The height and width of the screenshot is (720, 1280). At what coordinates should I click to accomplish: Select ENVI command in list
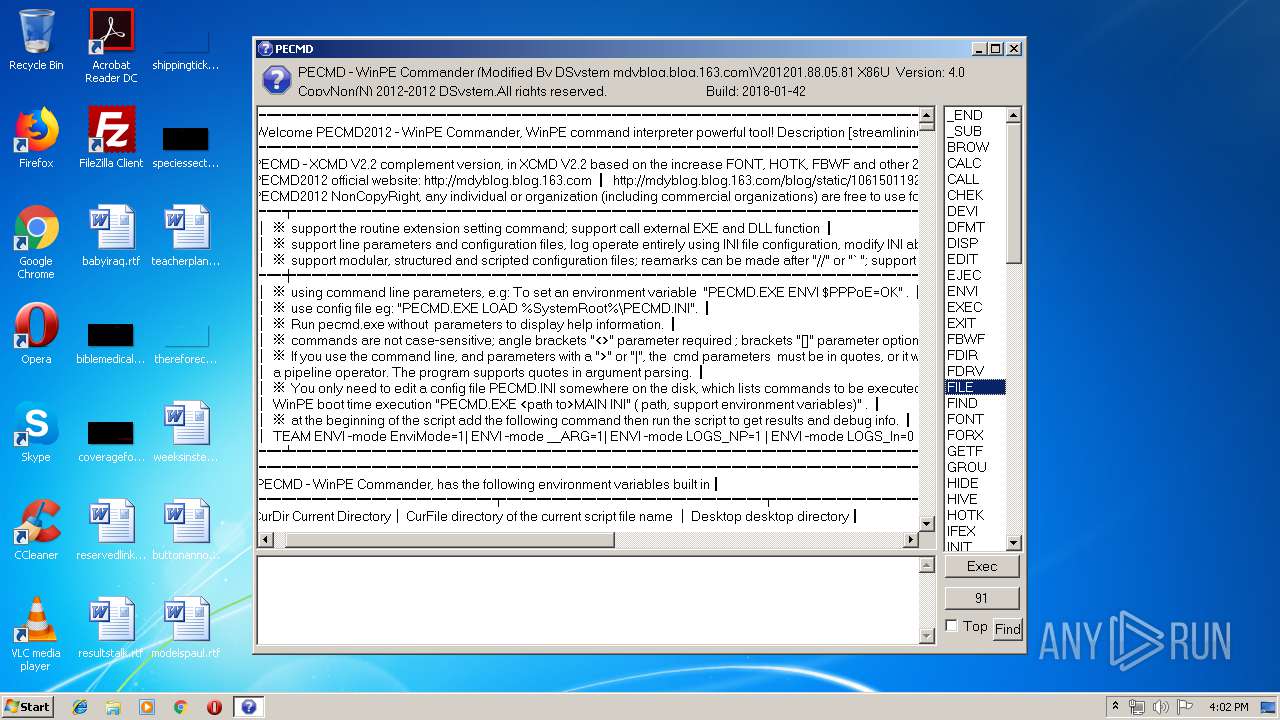point(975,291)
